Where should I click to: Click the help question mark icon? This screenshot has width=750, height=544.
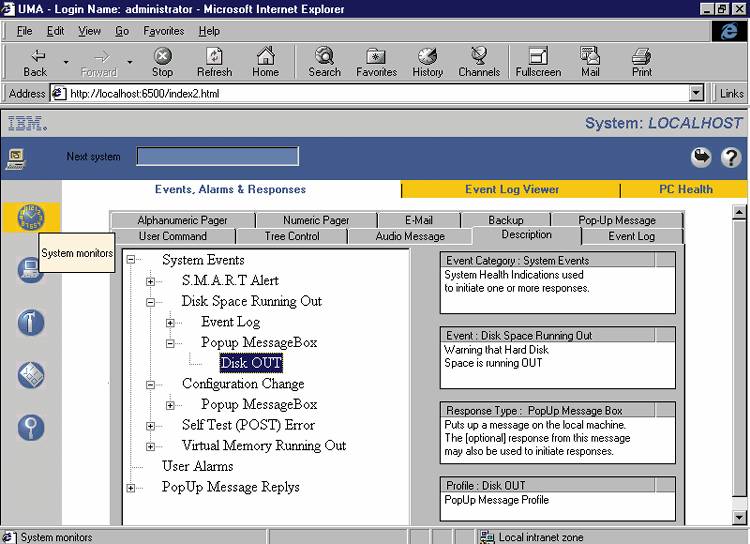tap(731, 157)
